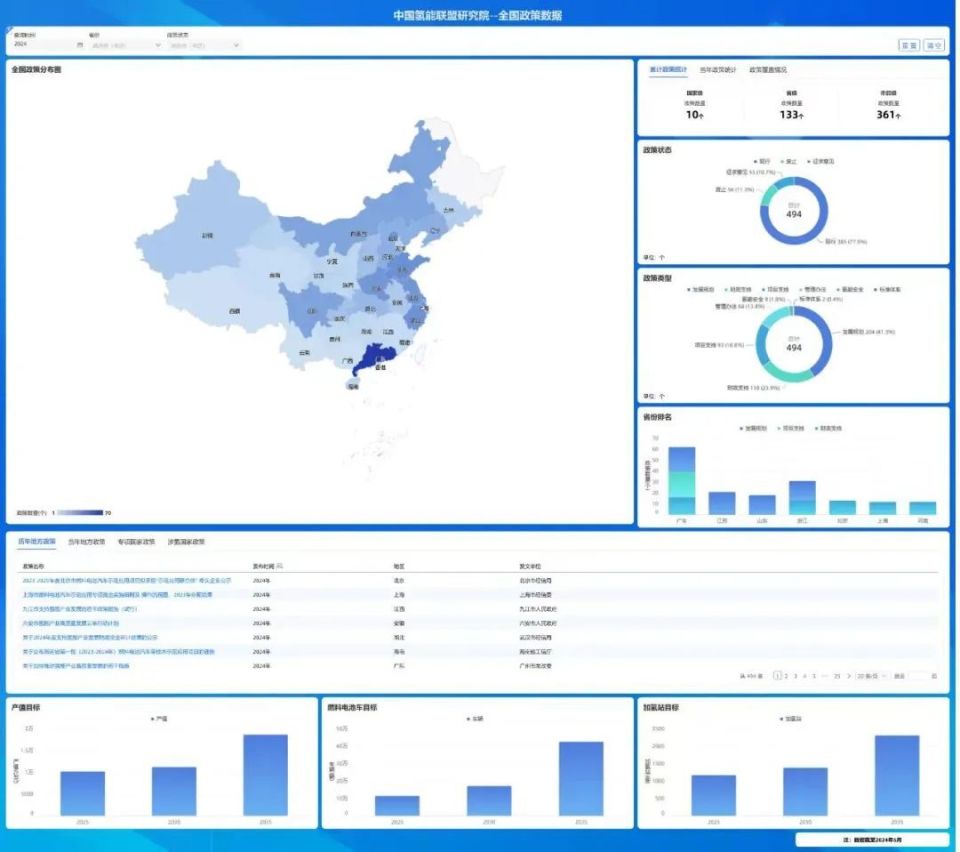Open the policy link in the 湖北 row
Image resolution: width=960 pixels, height=852 pixels.
pos(90,637)
